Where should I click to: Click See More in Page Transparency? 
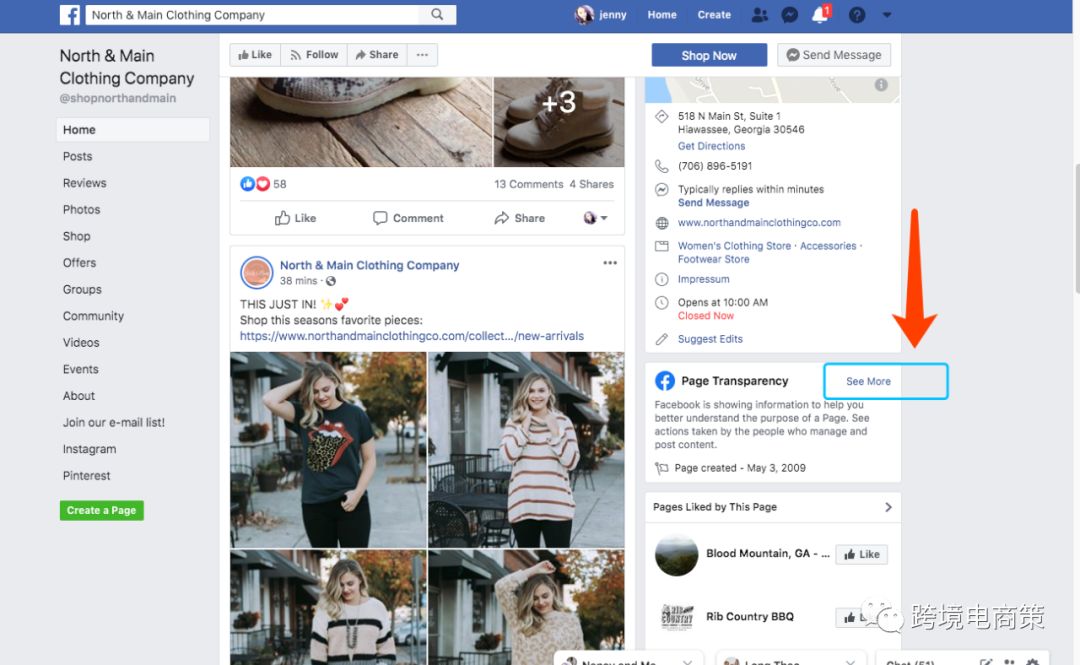coord(868,381)
